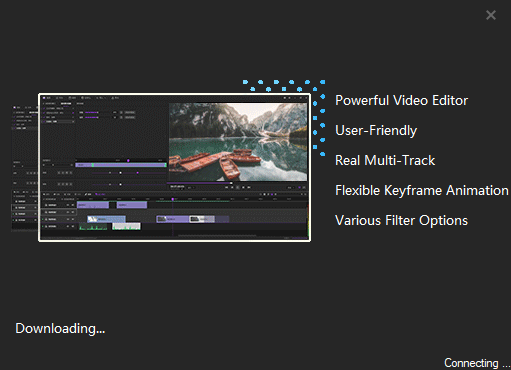This screenshot has width=511, height=370.
Task: Click the 'Powerful Video Editor' text
Action: tap(401, 100)
